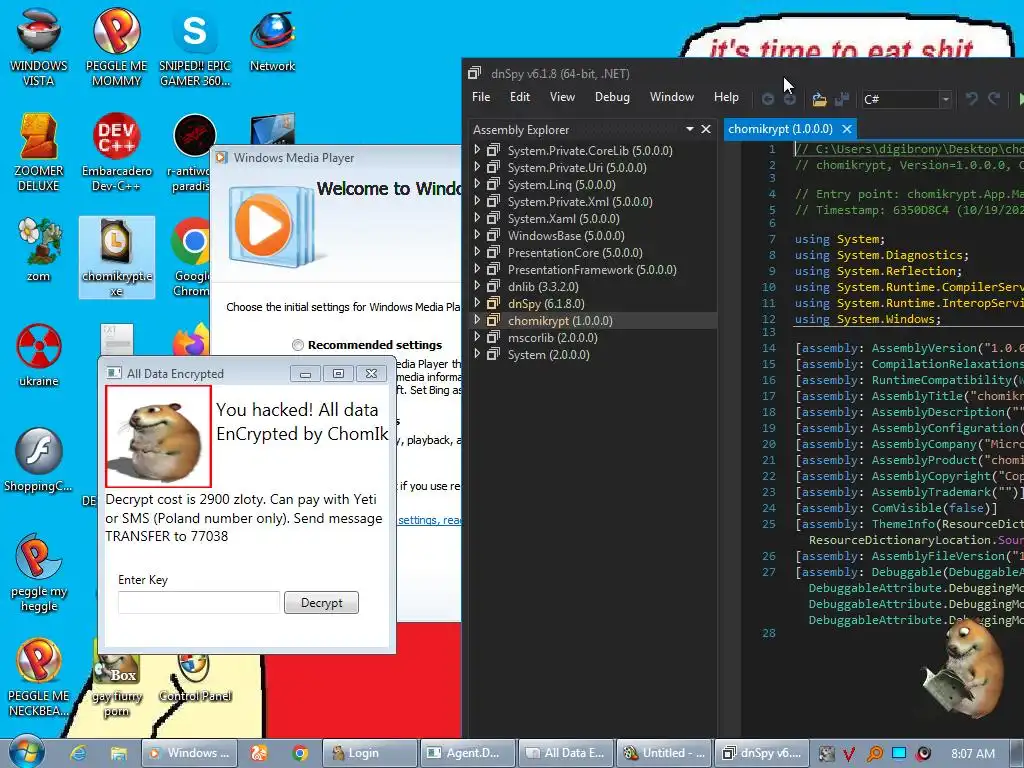Open the dnSpy View menu
Image resolution: width=1024 pixels, height=768 pixels.
[562, 97]
